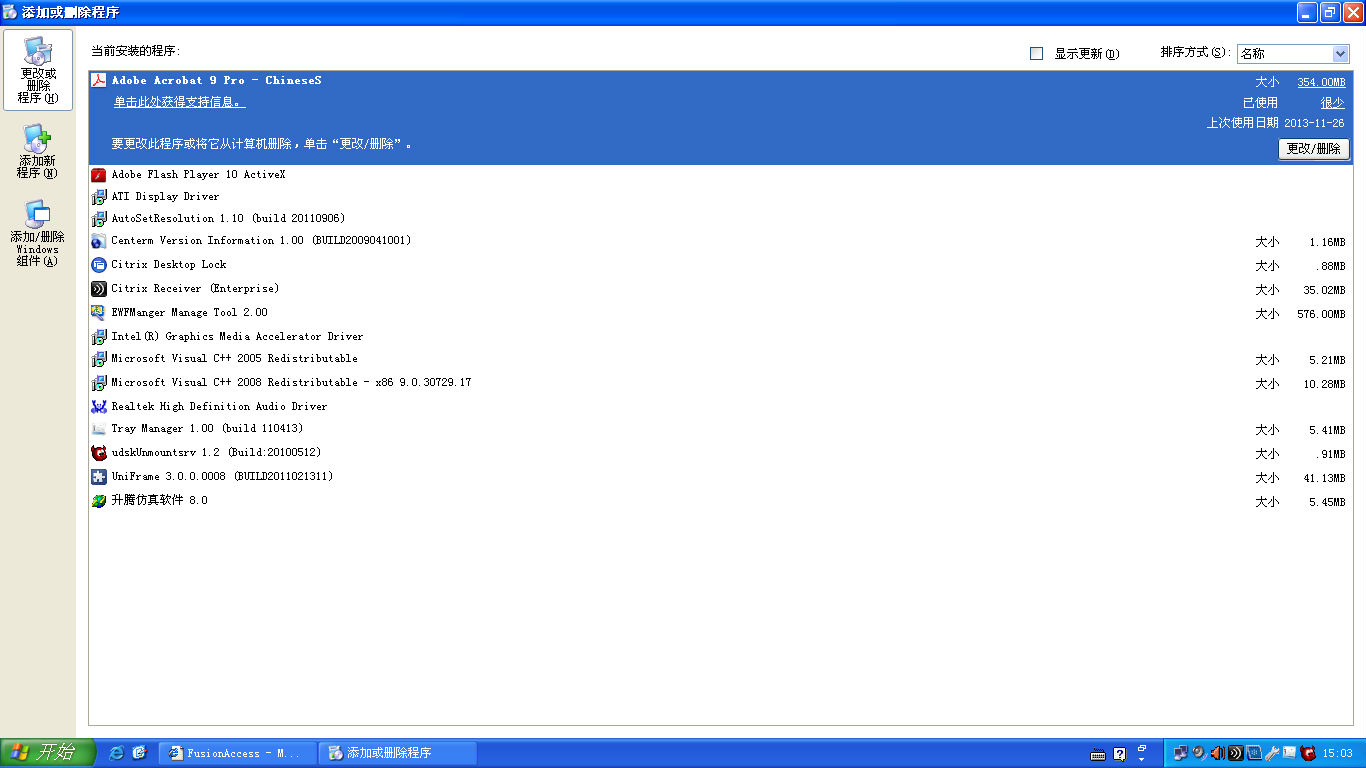The image size is (1366, 768).
Task: Click the language bar help icon
Action: pos(1120,753)
